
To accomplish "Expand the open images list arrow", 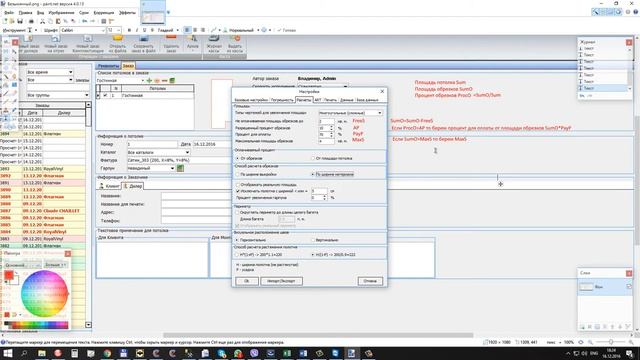I will (168, 12).
